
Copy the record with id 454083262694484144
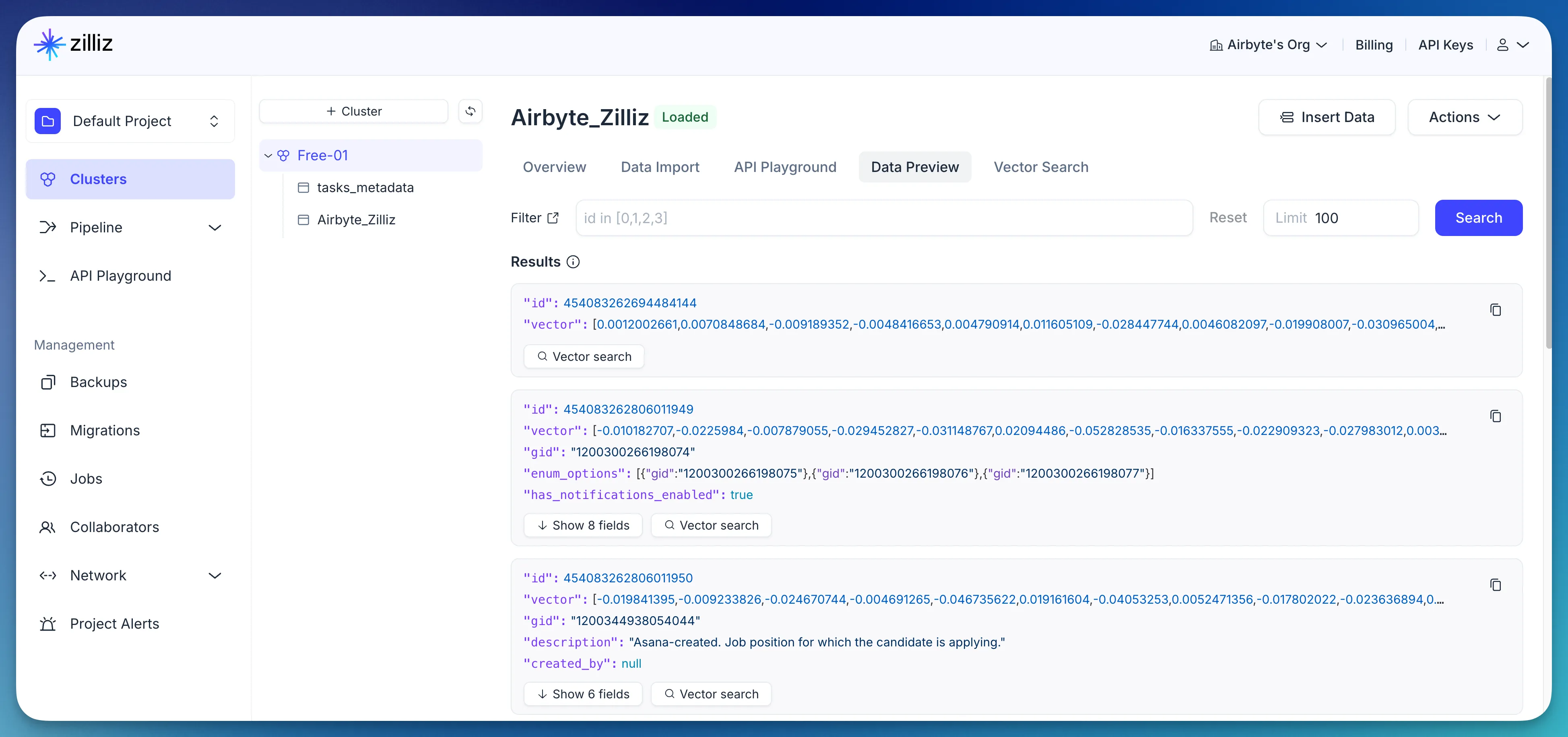coord(1495,310)
